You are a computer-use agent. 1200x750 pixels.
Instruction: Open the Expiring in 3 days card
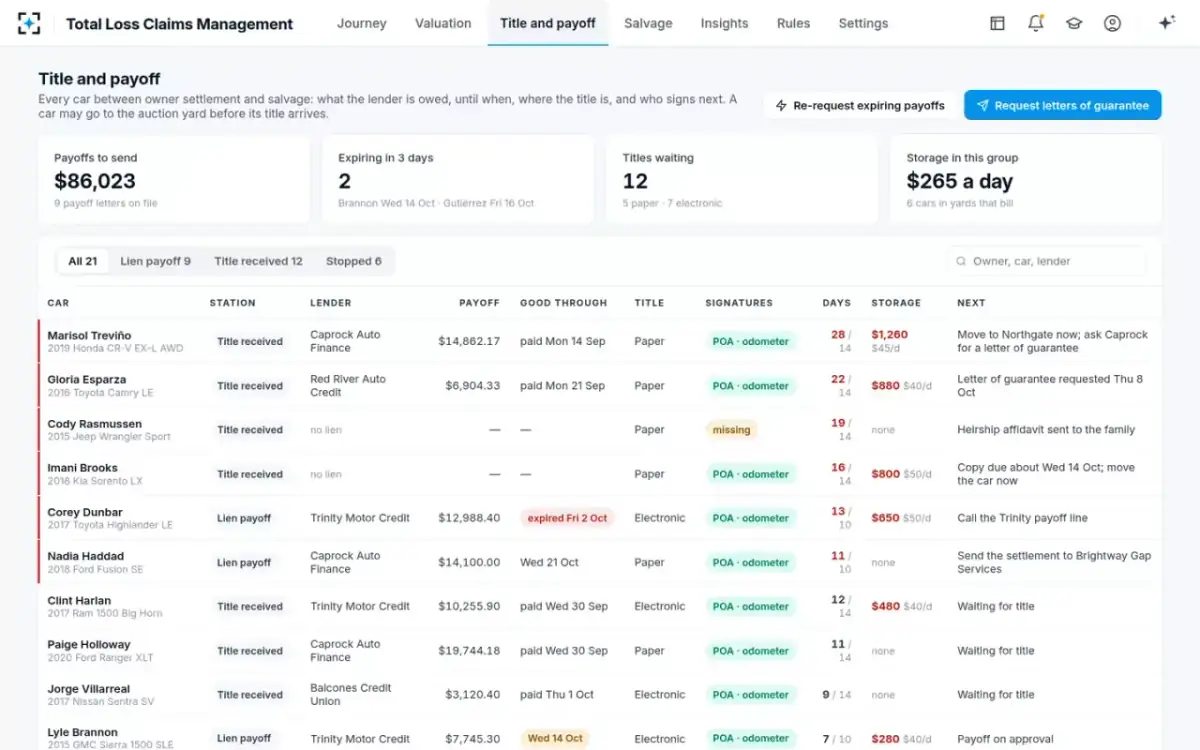[458, 180]
